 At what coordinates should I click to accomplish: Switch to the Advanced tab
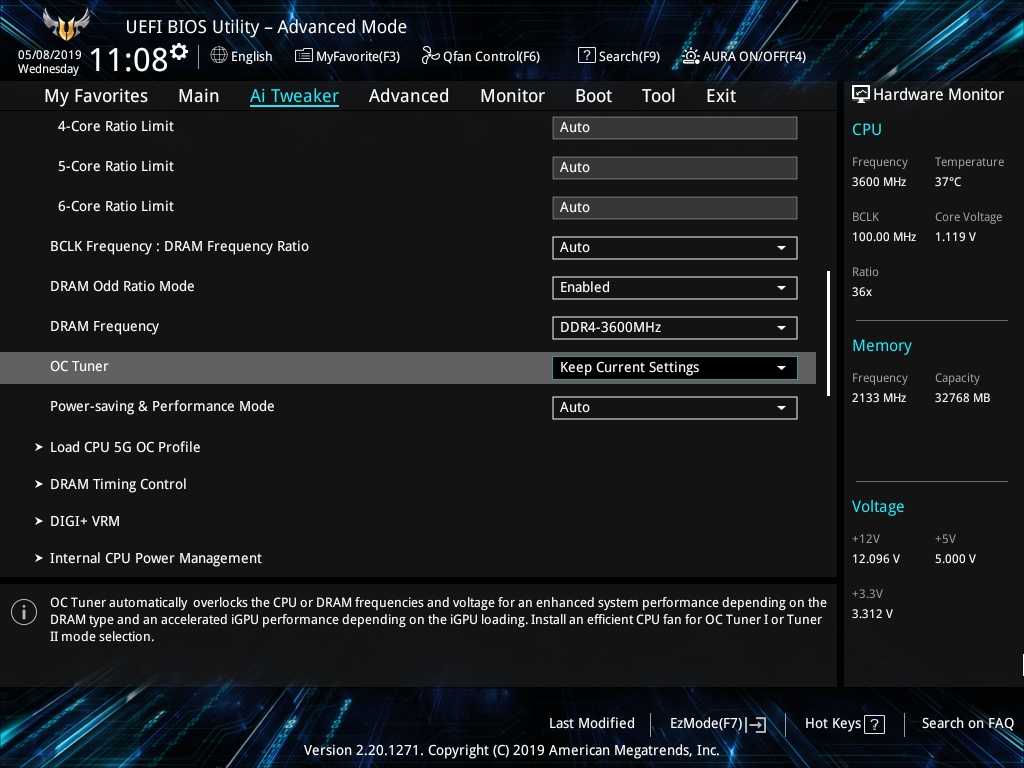click(x=408, y=96)
